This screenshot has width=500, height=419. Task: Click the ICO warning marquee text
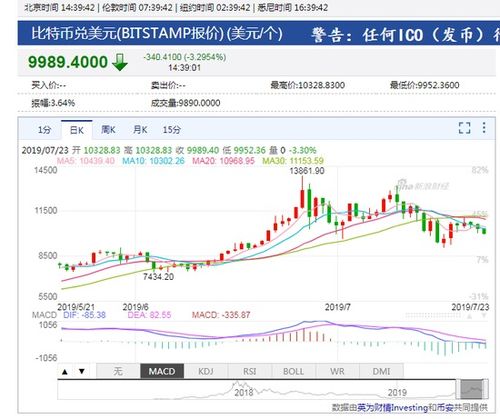coord(405,35)
